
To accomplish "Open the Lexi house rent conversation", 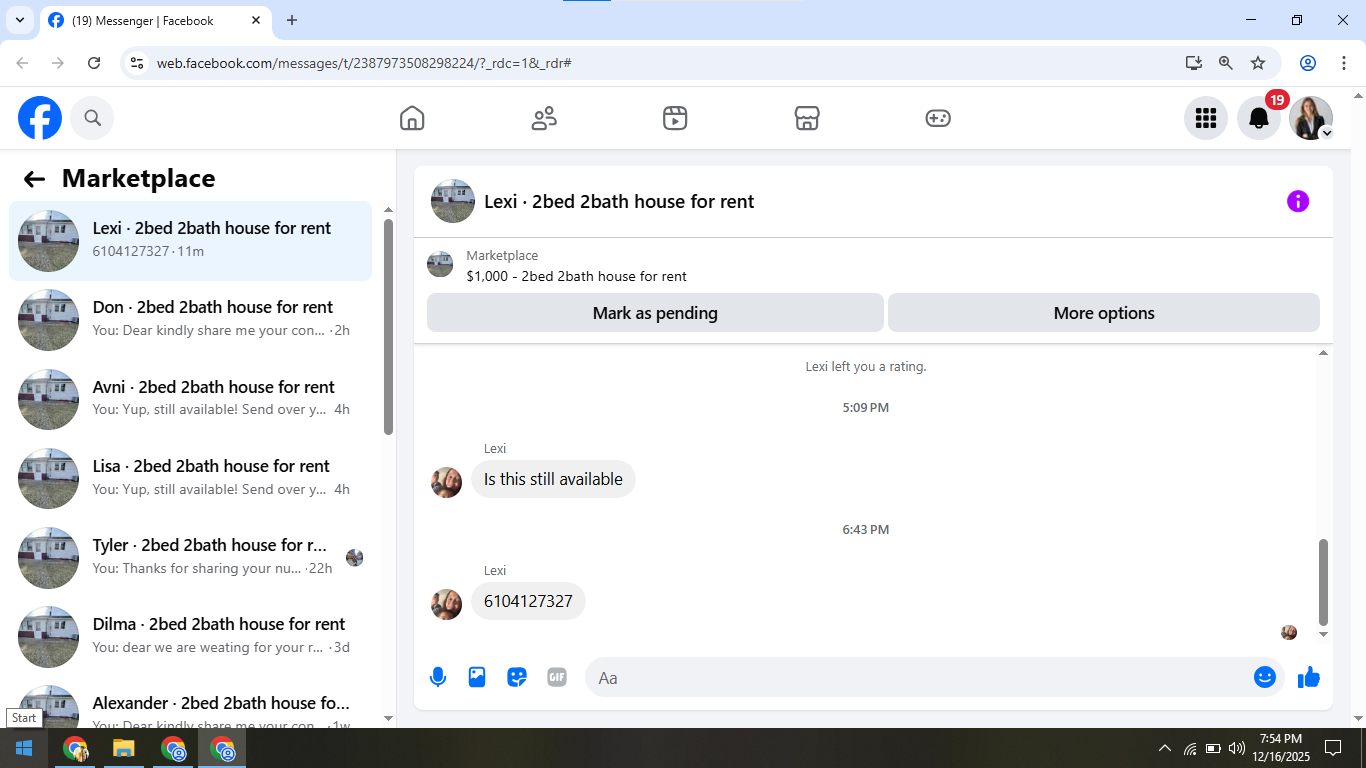I will (x=190, y=241).
